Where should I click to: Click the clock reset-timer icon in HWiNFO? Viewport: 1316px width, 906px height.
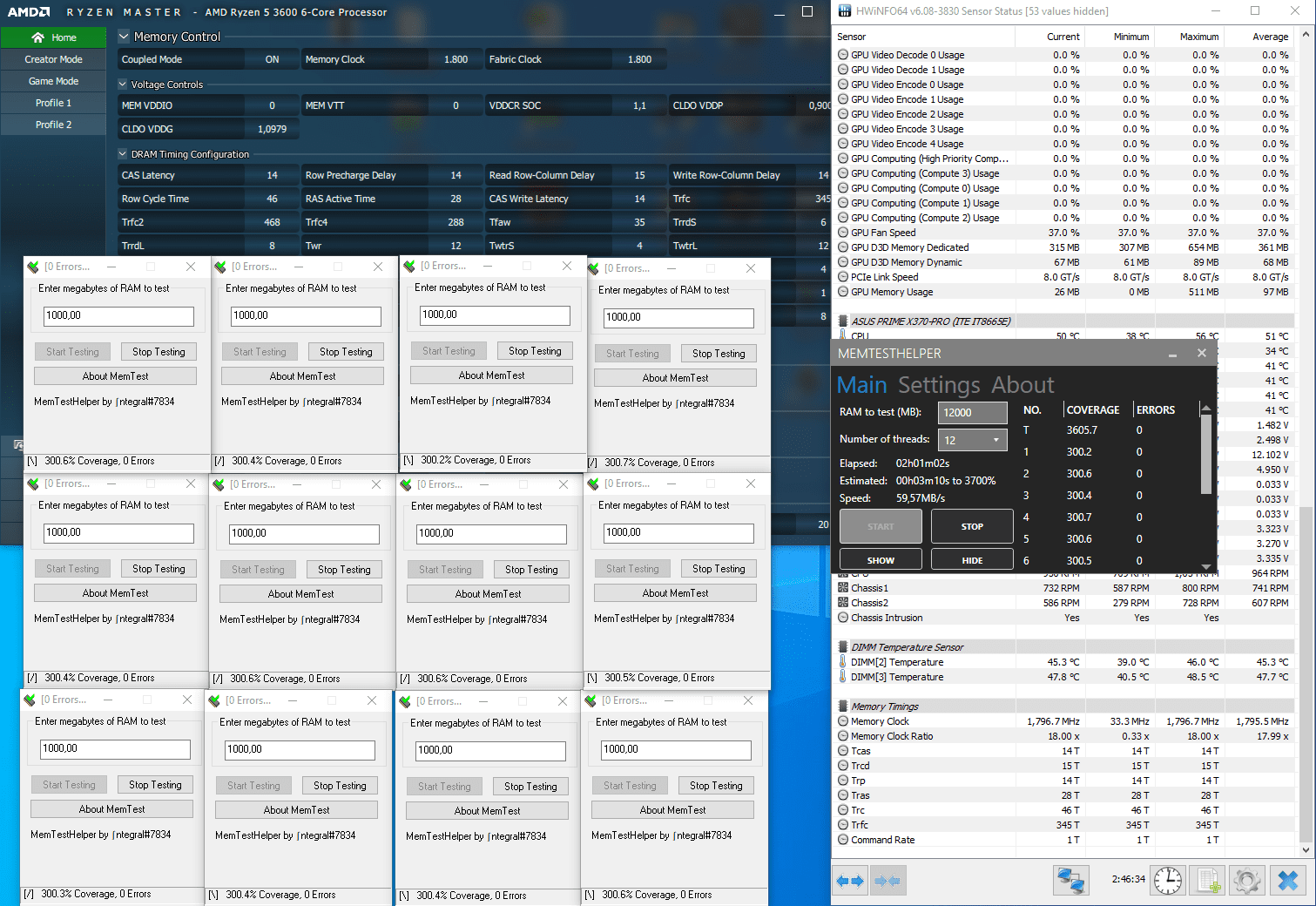1167,881
